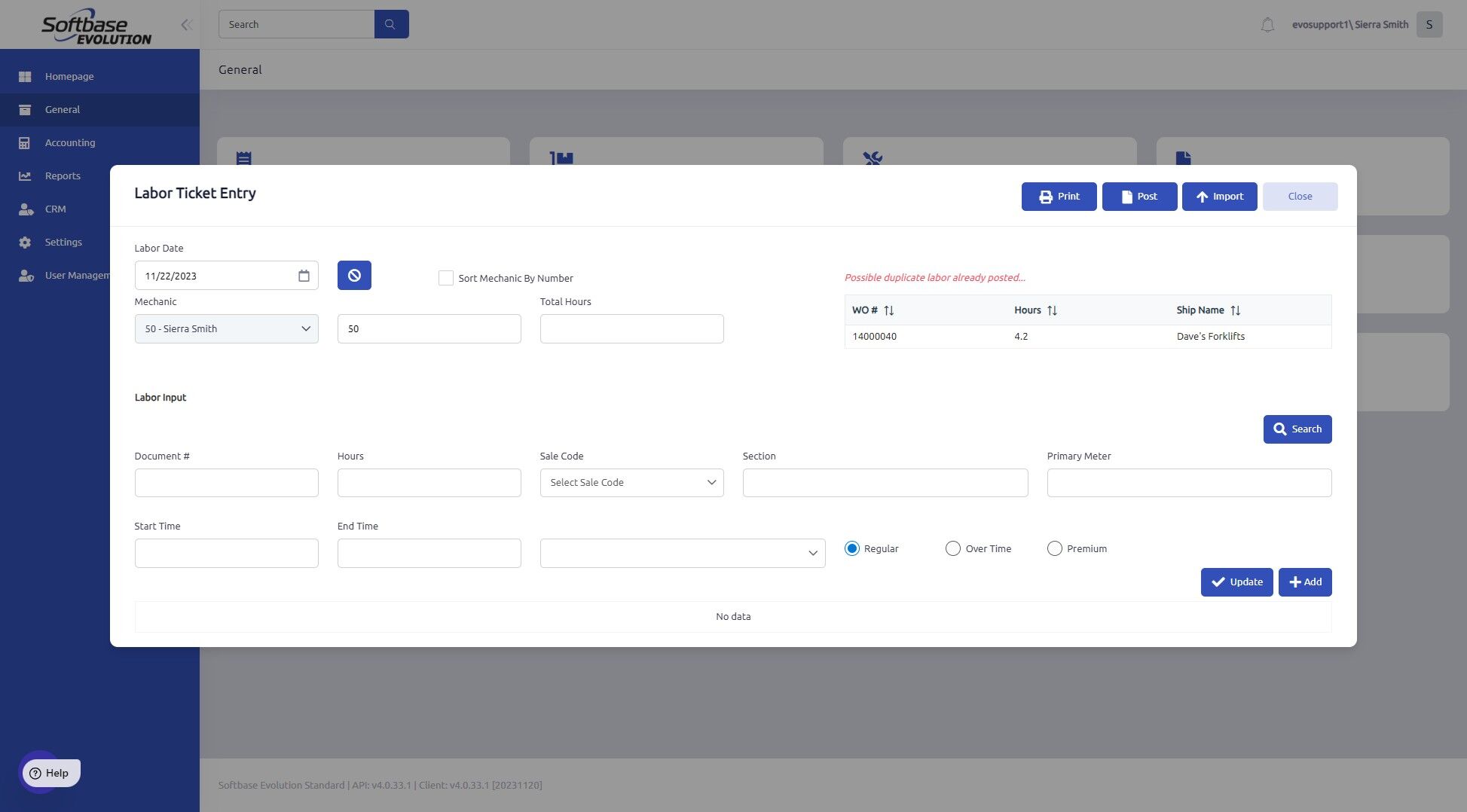1467x812 pixels.
Task: Click the 4.2 hours cell
Action: (x=1021, y=337)
